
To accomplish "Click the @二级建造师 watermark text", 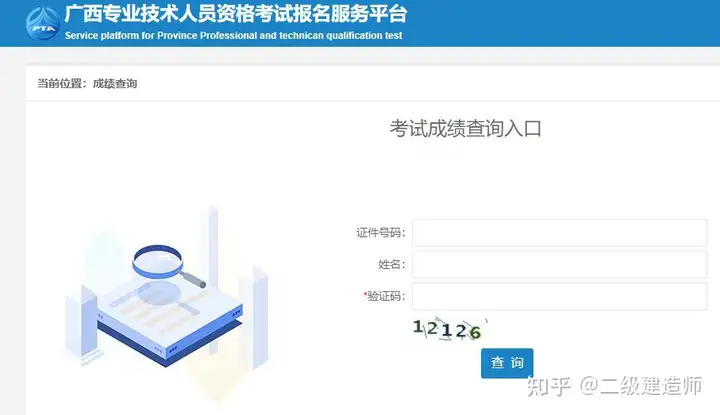I will click(x=641, y=386).
